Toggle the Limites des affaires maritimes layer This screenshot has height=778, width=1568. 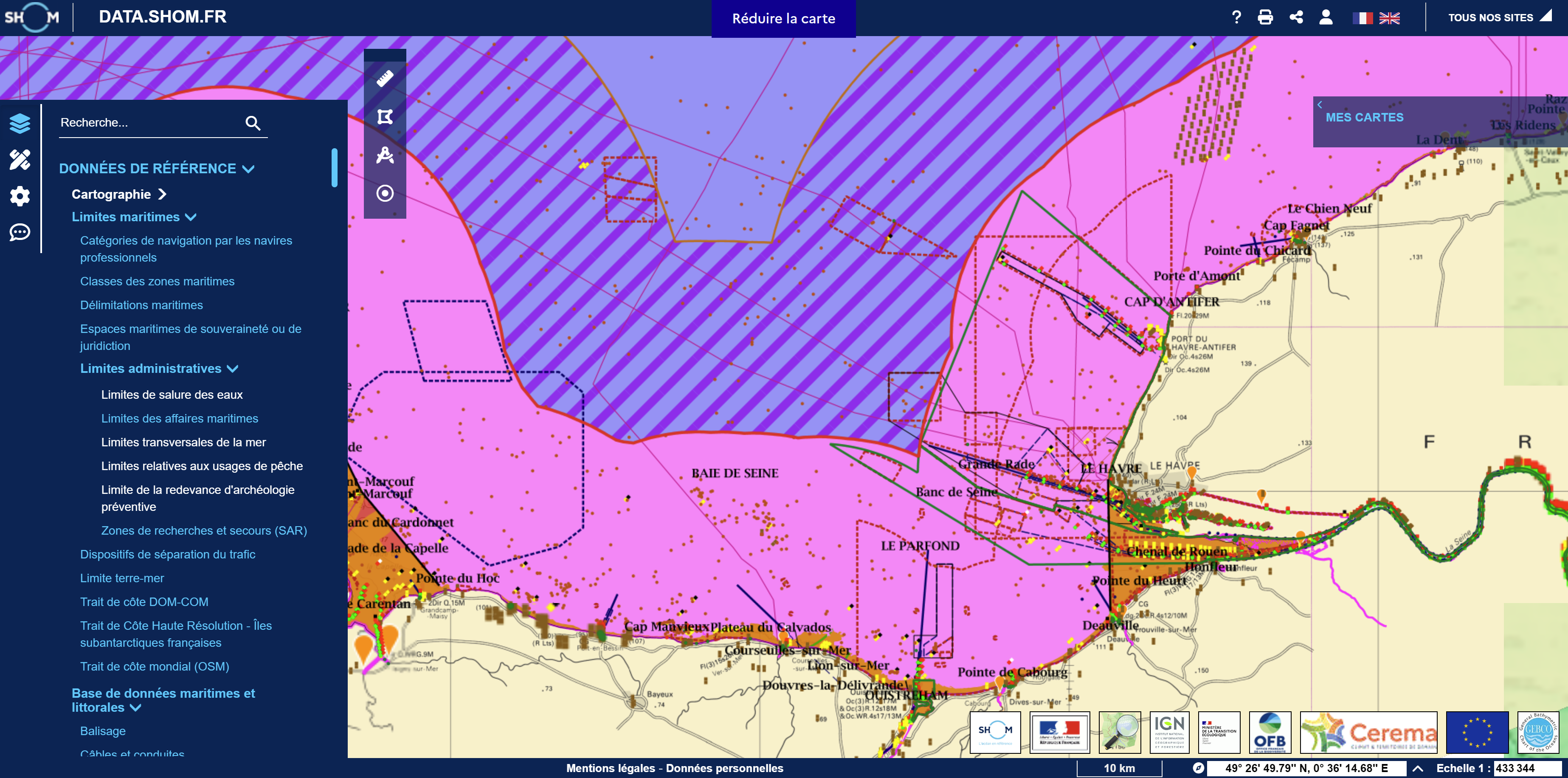point(180,418)
